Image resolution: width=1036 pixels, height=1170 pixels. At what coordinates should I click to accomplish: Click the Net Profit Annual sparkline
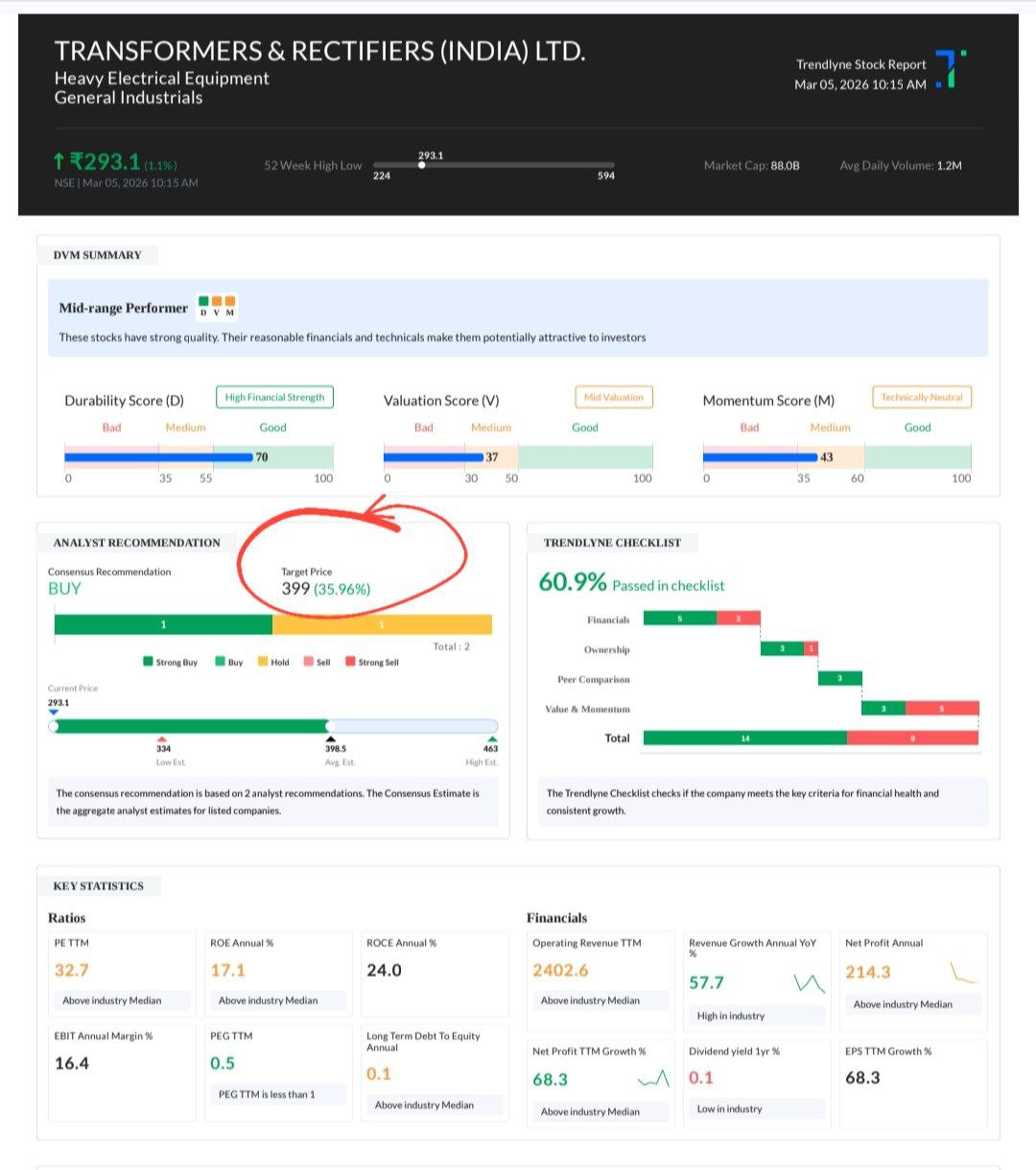(964, 972)
